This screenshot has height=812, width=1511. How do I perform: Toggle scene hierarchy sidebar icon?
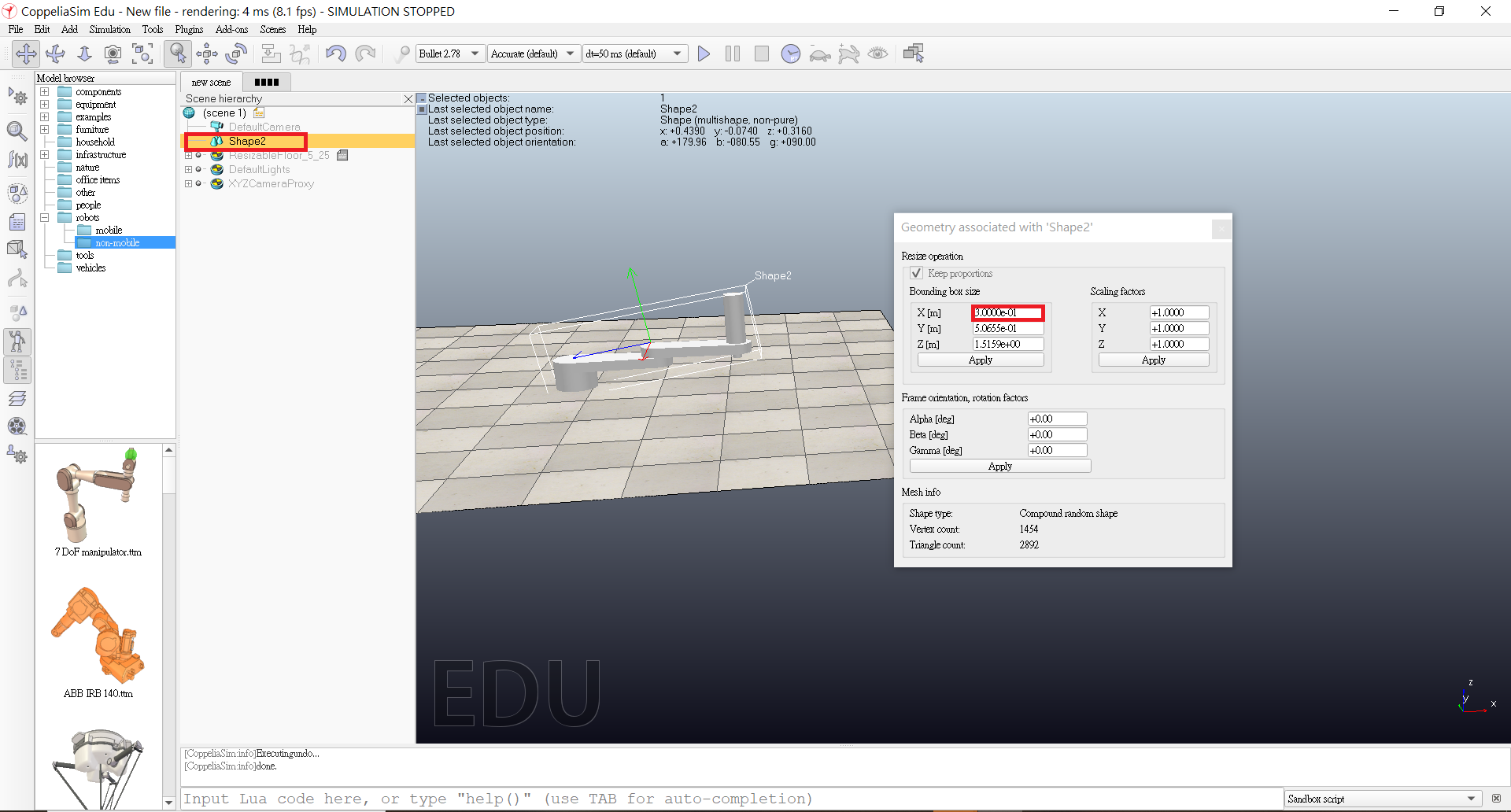click(17, 370)
